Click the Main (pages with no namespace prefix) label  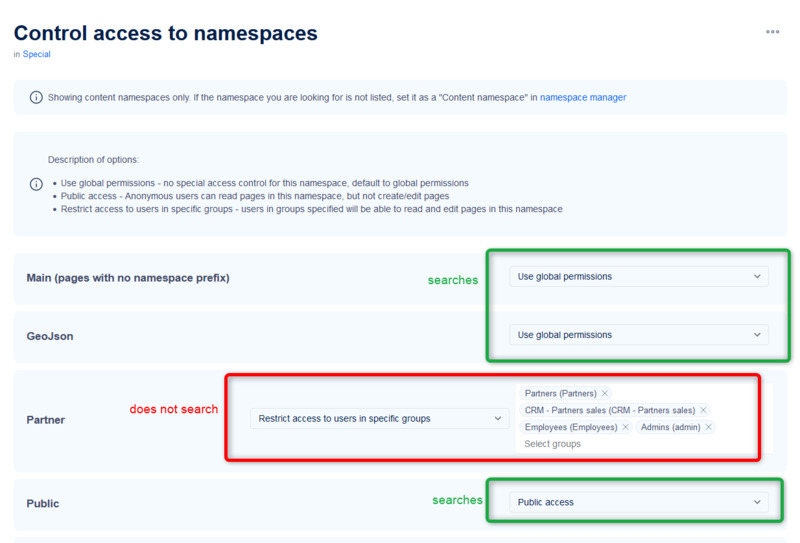pos(128,278)
